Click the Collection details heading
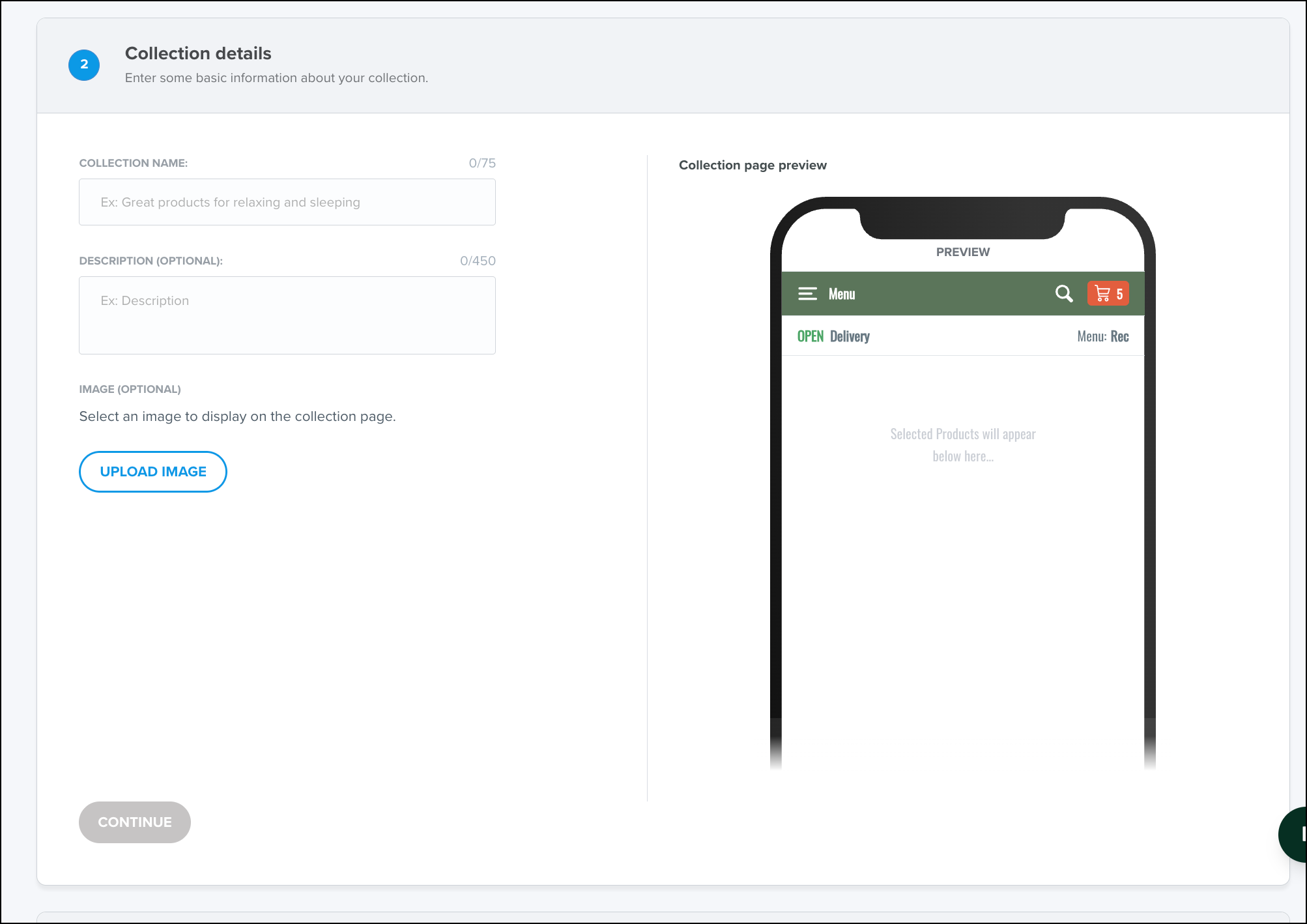The width and height of the screenshot is (1307, 924). pos(198,53)
